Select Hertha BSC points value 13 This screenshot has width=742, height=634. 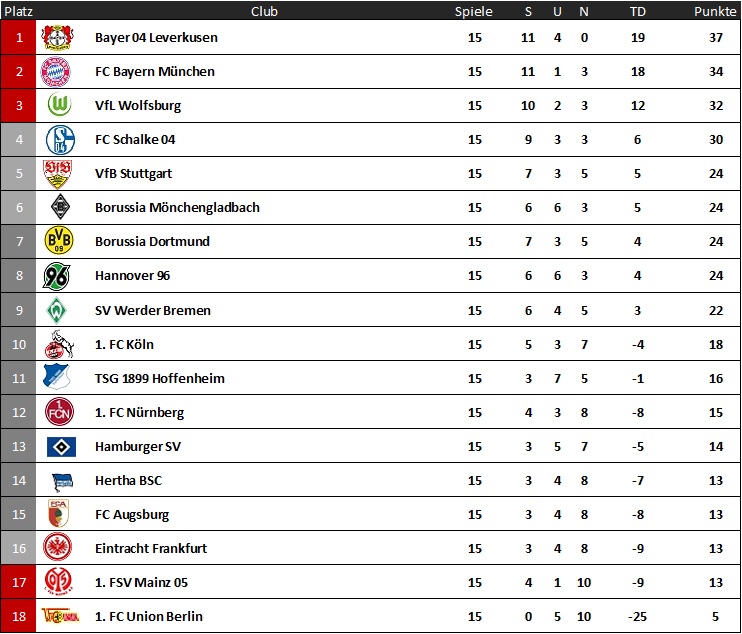click(x=716, y=480)
